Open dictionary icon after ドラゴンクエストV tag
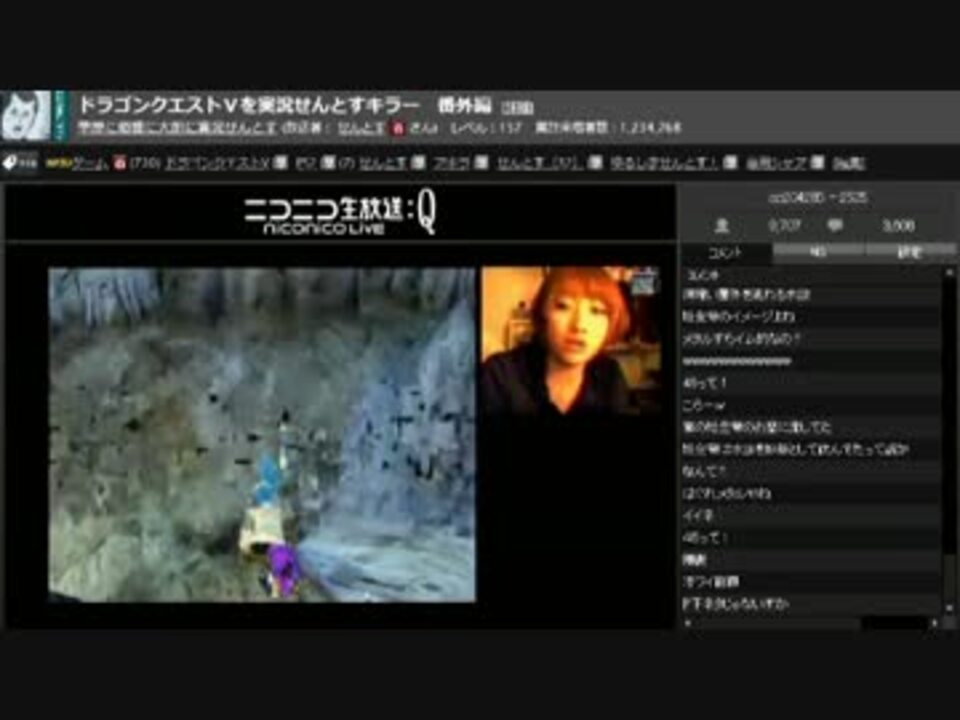 280,163
